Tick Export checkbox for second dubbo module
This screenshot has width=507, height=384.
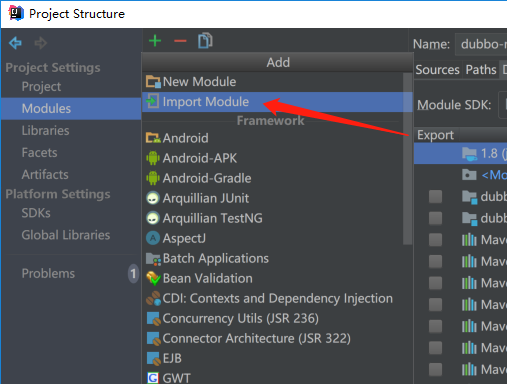pyautogui.click(x=435, y=218)
